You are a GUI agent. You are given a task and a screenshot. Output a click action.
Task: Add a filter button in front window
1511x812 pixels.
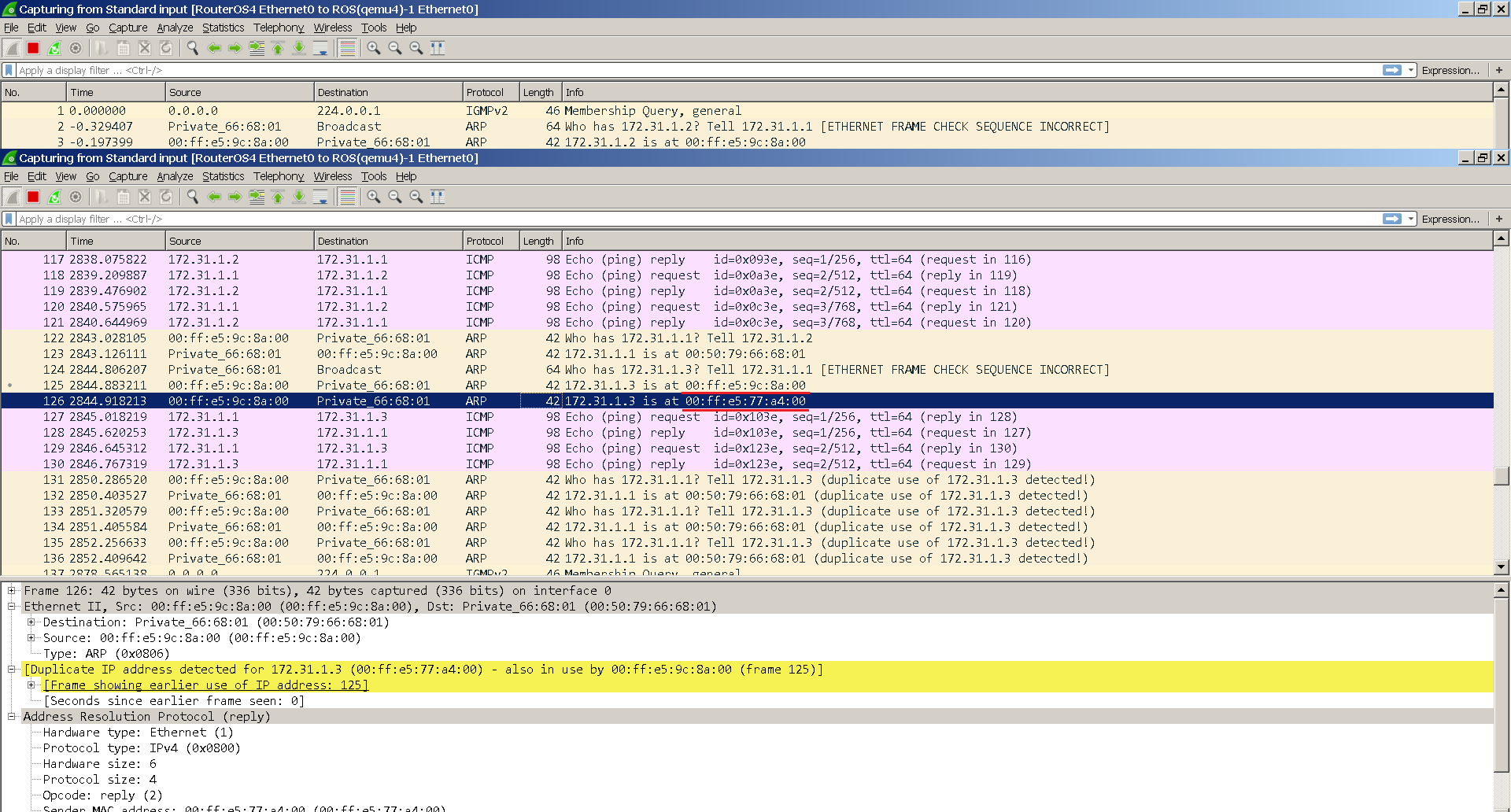(1499, 219)
